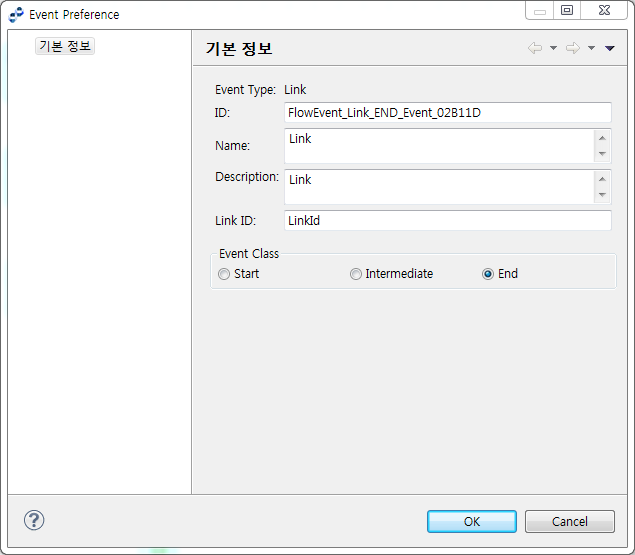Click the Event Preference title bar app icon
The image size is (635, 555).
click(x=16, y=14)
